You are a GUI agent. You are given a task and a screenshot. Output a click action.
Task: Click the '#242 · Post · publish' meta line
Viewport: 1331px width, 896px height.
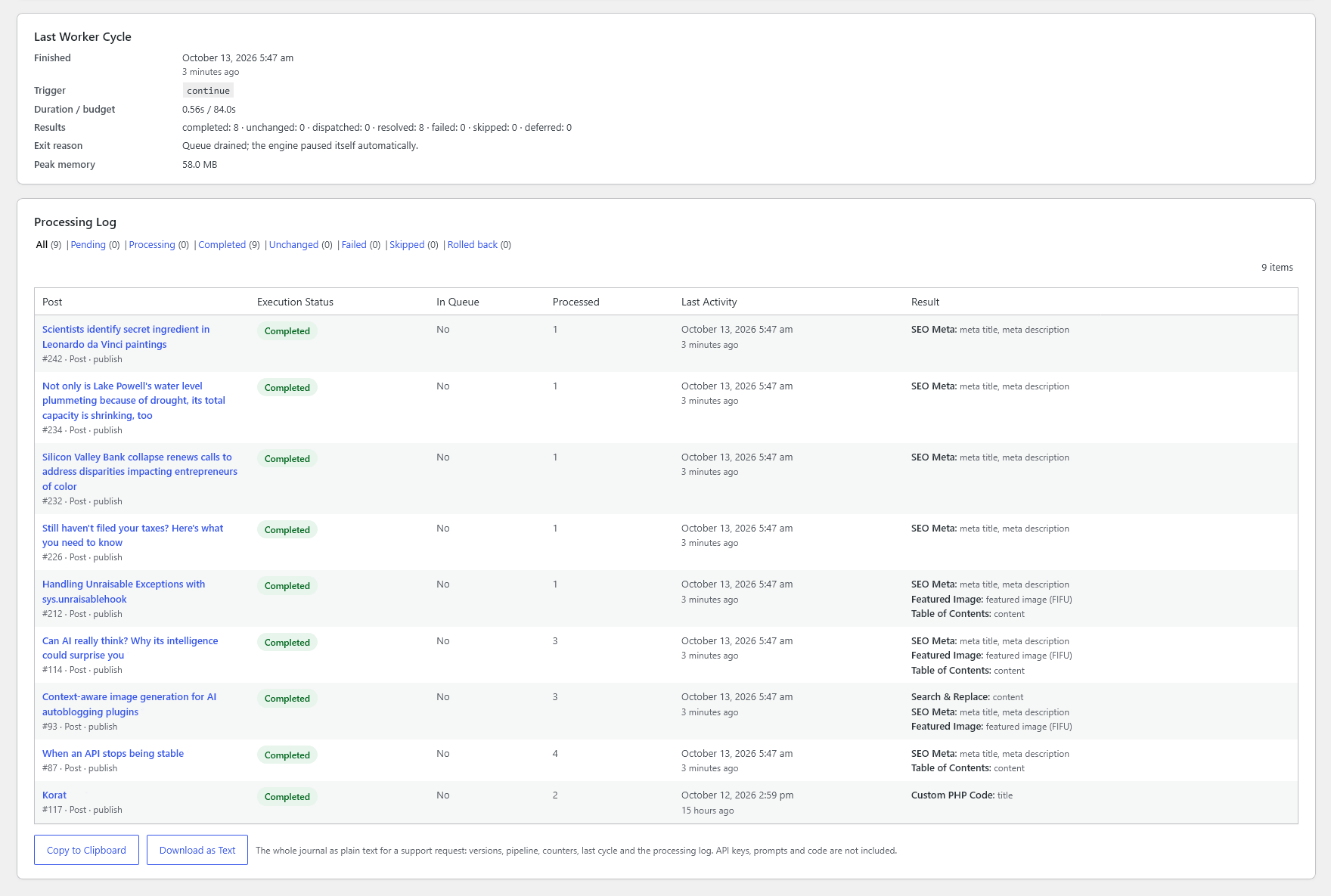point(82,359)
